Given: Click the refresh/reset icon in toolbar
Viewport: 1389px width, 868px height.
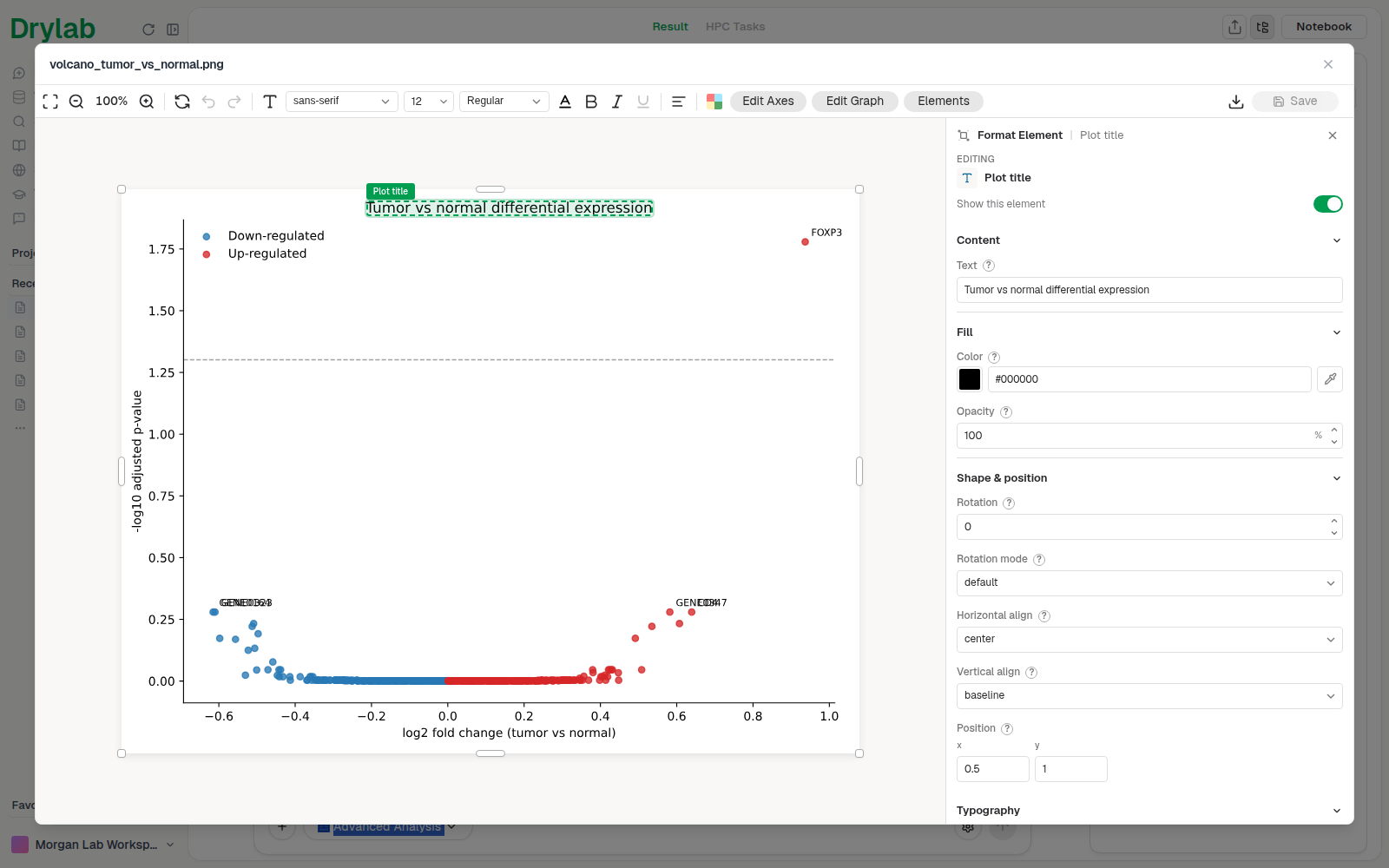Looking at the screenshot, I should (x=182, y=102).
